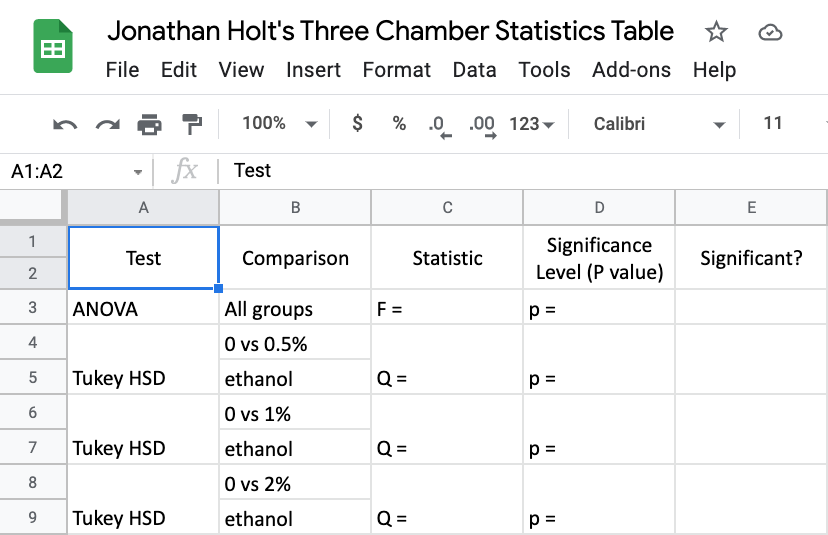The image size is (828, 535).
Task: Select column C header
Action: coord(447,208)
